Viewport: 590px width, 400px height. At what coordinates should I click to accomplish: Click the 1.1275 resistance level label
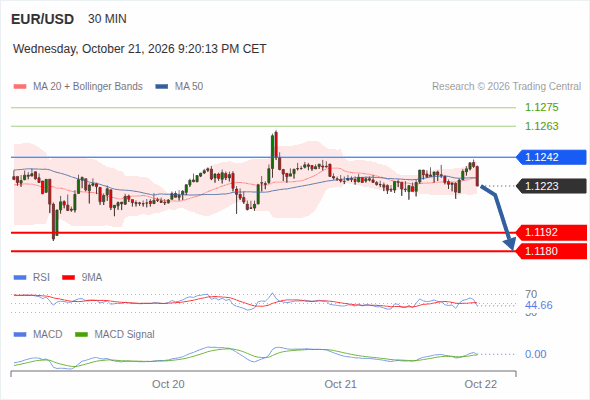click(x=541, y=107)
